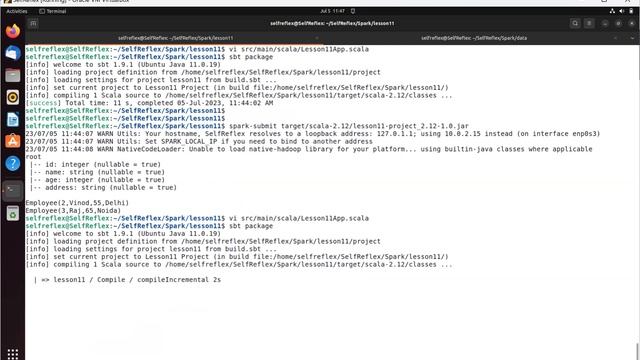
Task: Click the '[success] Total time: 11 s' line
Action: 149,103
